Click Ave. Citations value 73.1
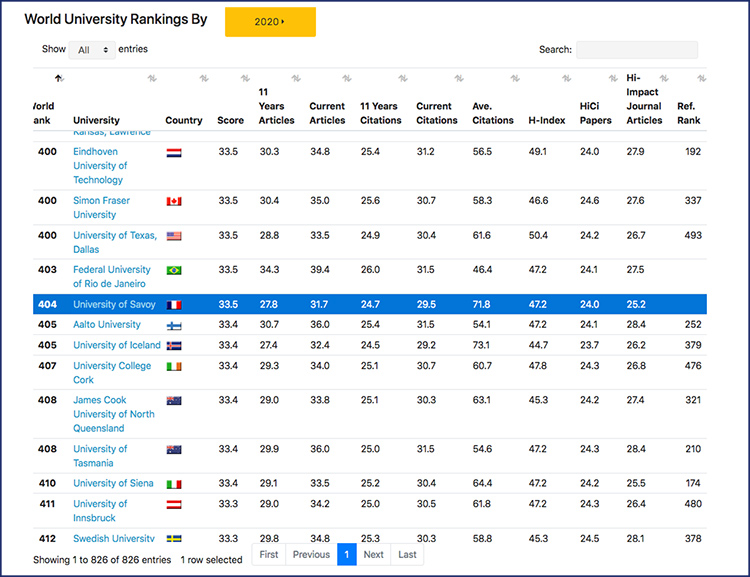The width and height of the screenshot is (750, 577). (481, 345)
